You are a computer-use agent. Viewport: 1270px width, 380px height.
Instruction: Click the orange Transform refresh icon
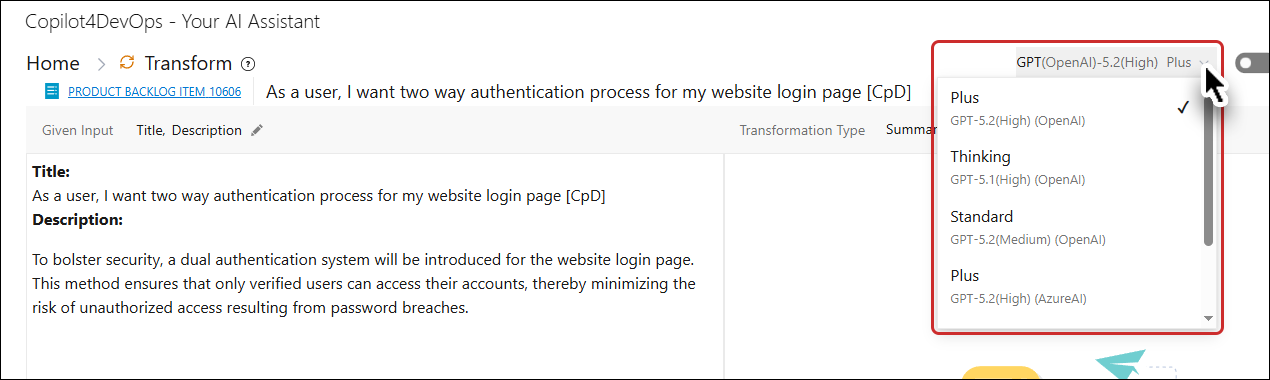pos(127,63)
